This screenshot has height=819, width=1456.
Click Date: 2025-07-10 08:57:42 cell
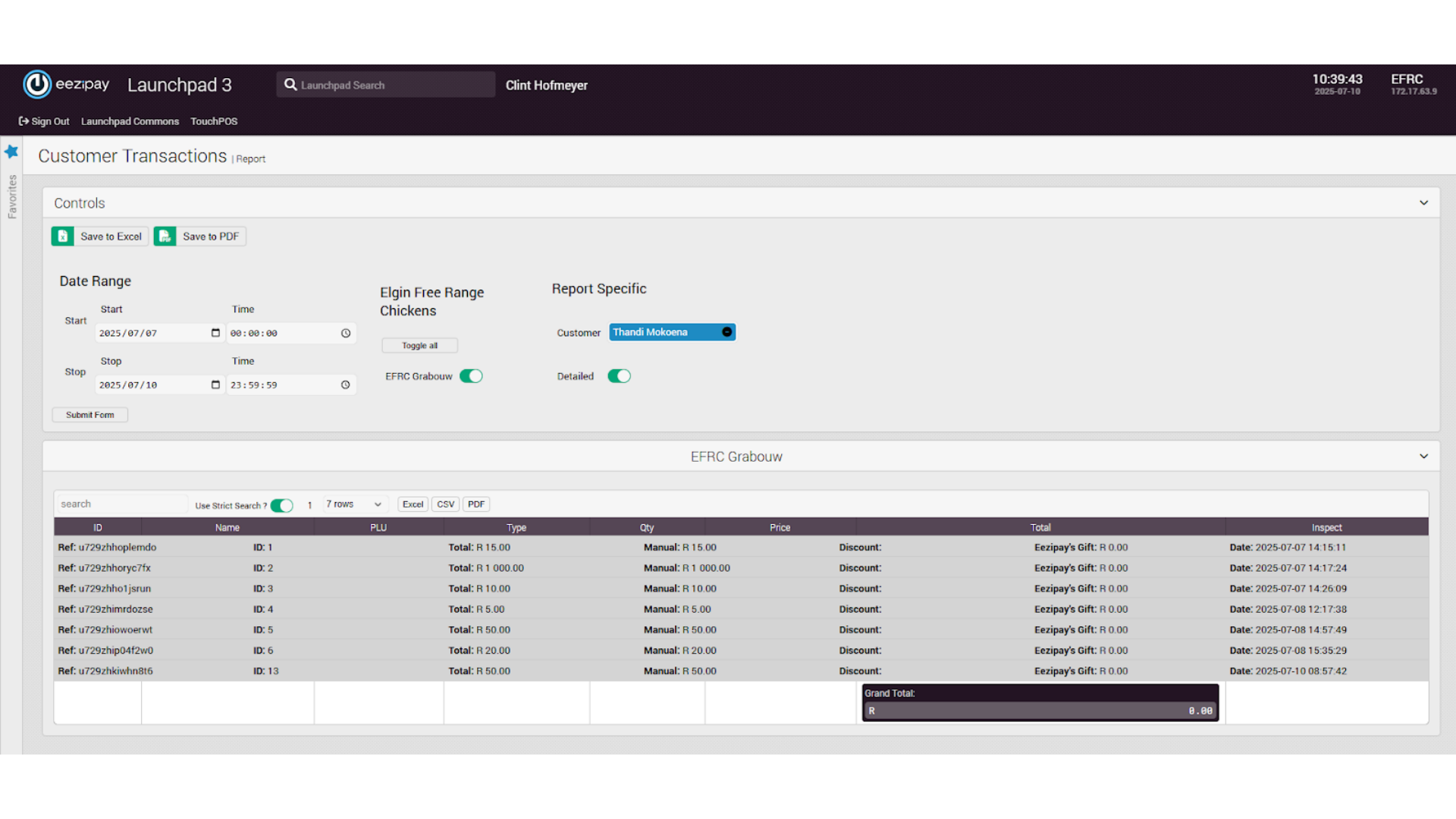[1288, 671]
